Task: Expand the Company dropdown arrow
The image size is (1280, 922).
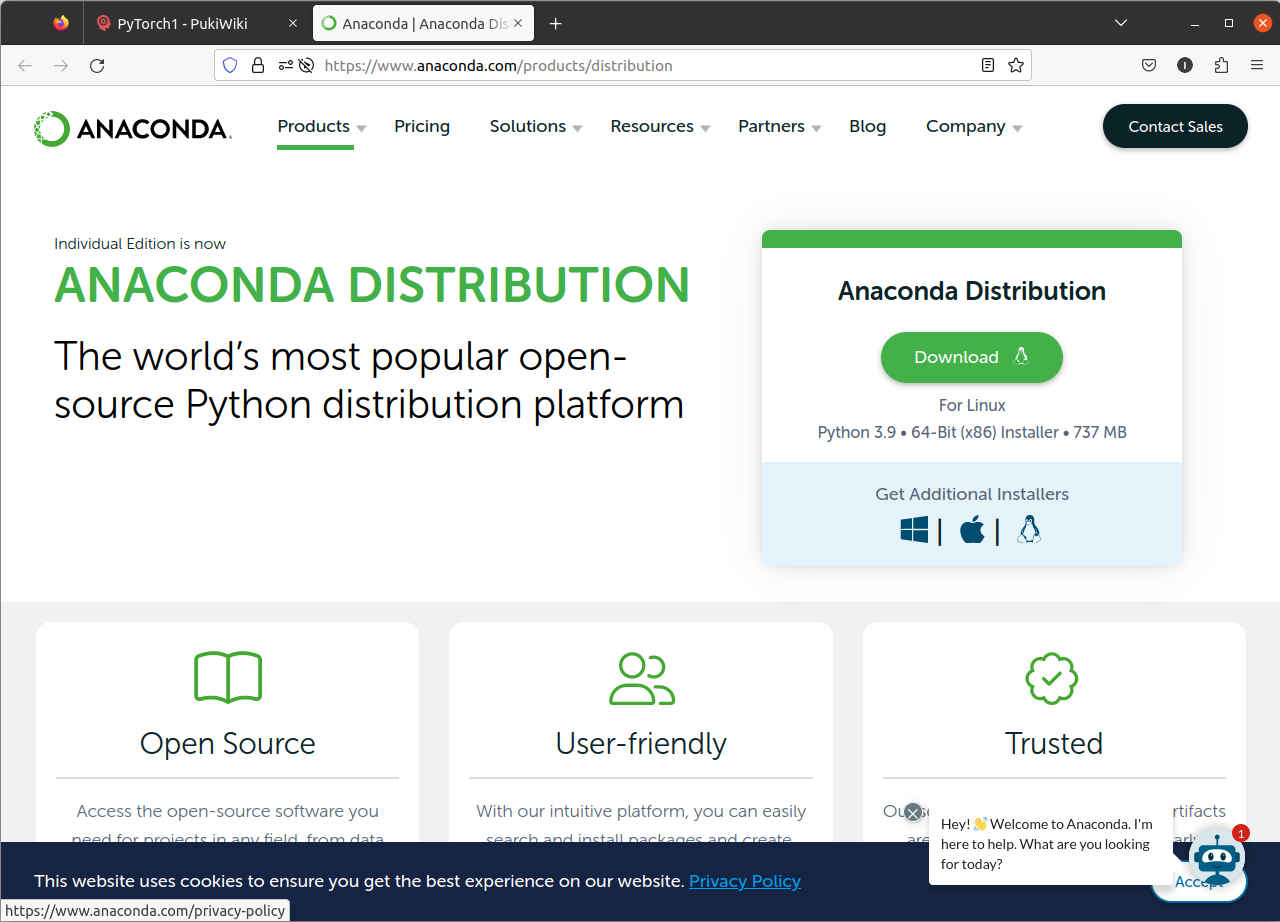Action: (x=1017, y=129)
